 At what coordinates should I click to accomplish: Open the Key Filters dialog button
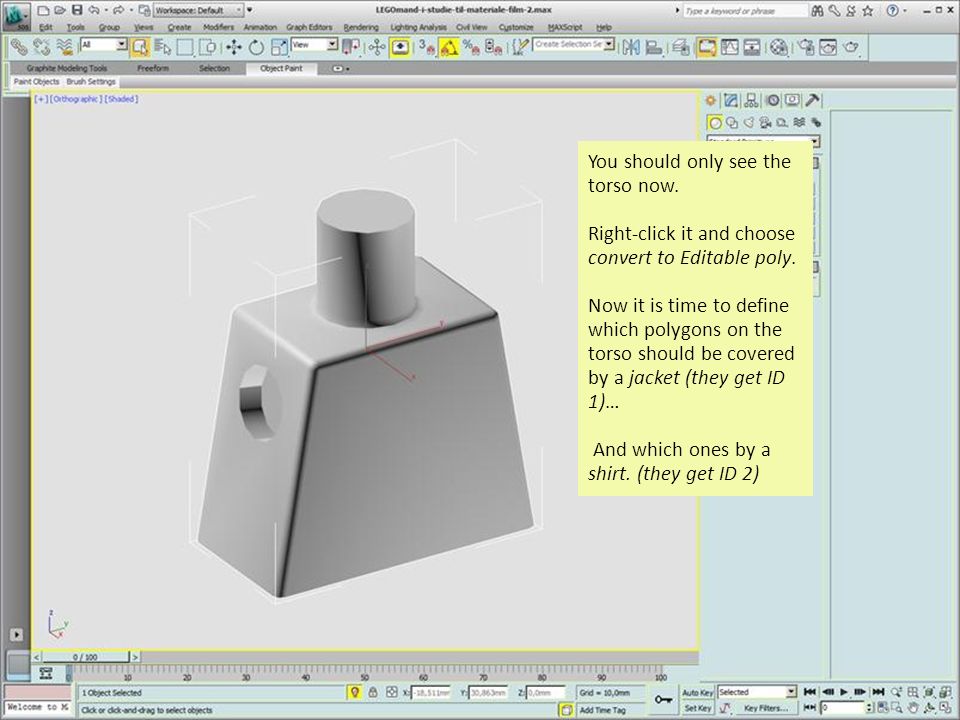[767, 708]
